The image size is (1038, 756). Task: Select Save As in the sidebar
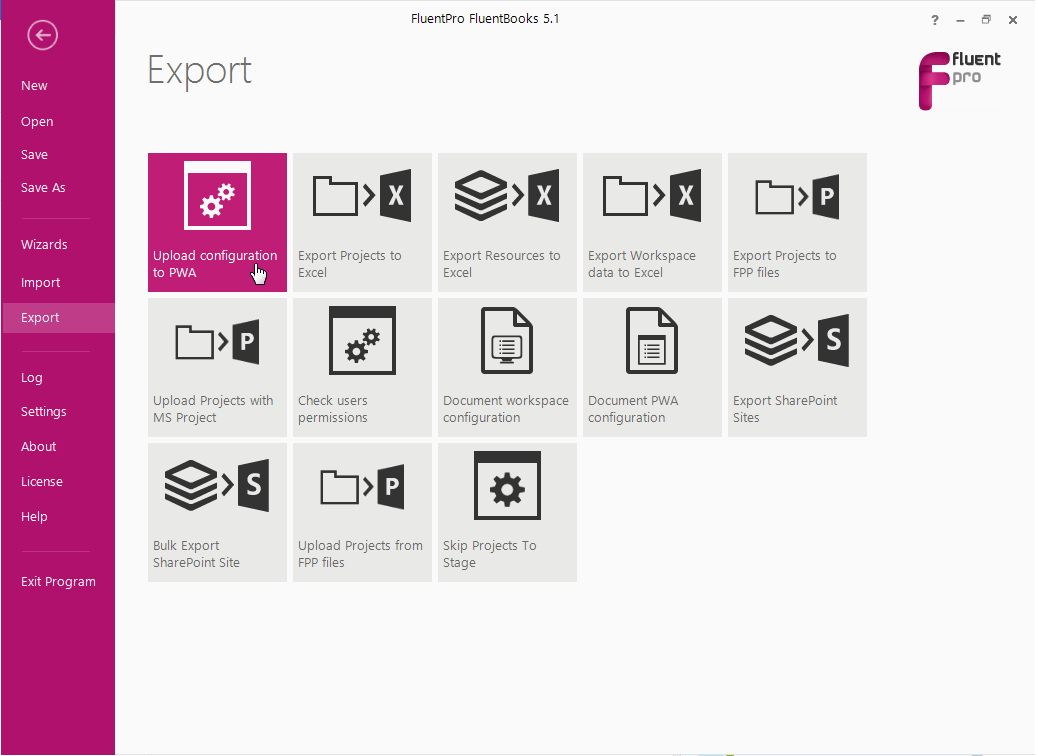(x=43, y=187)
